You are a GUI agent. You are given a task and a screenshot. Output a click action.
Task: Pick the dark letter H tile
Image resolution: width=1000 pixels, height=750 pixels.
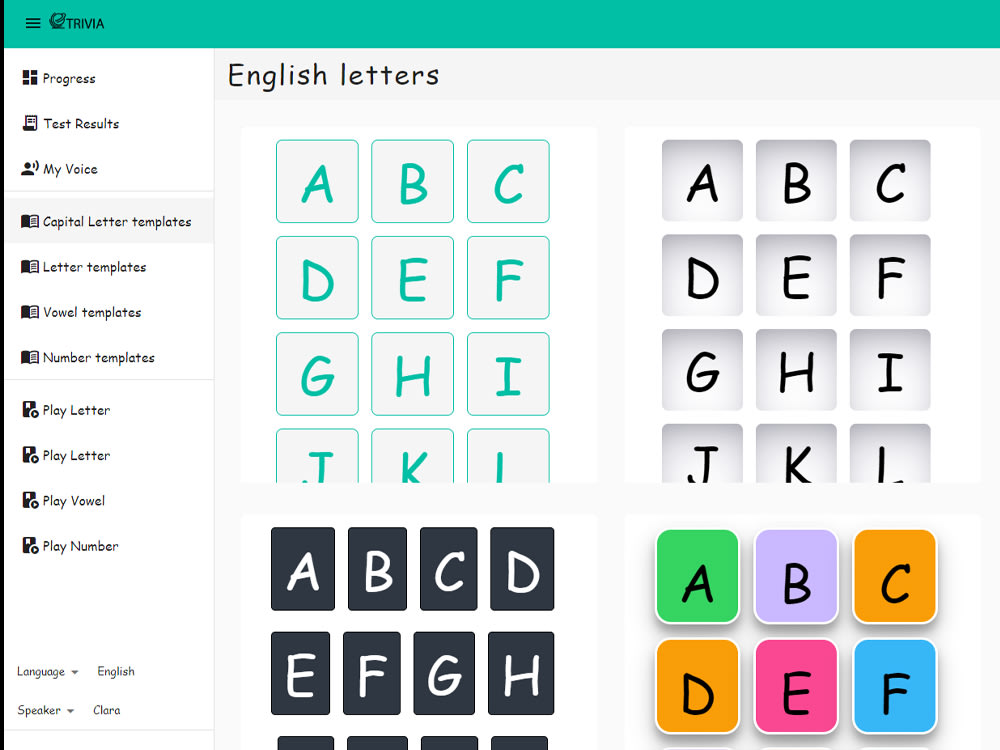pos(521,673)
